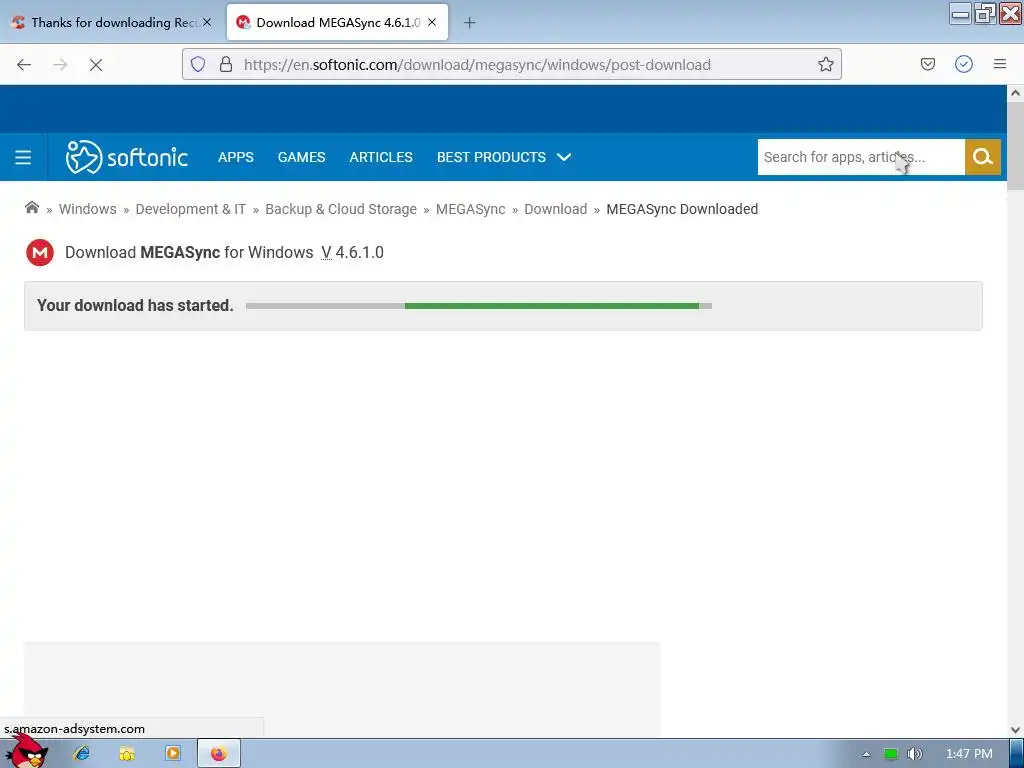The height and width of the screenshot is (768, 1024).
Task: Click the red MEGASync logo icon
Action: click(x=40, y=253)
